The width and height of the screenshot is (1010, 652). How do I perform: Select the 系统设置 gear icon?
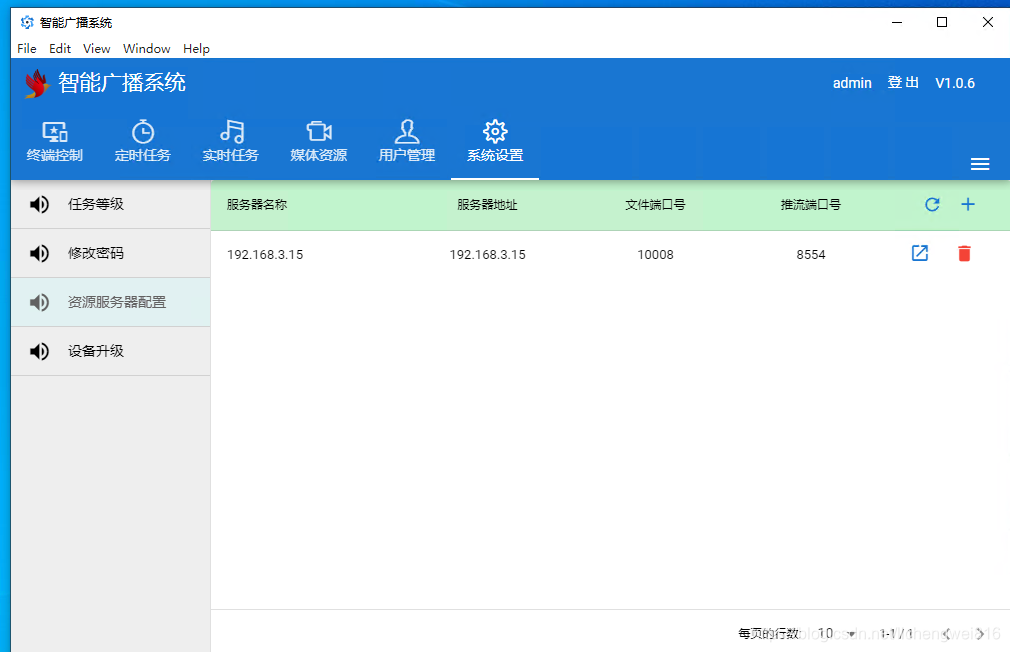pyautogui.click(x=495, y=131)
